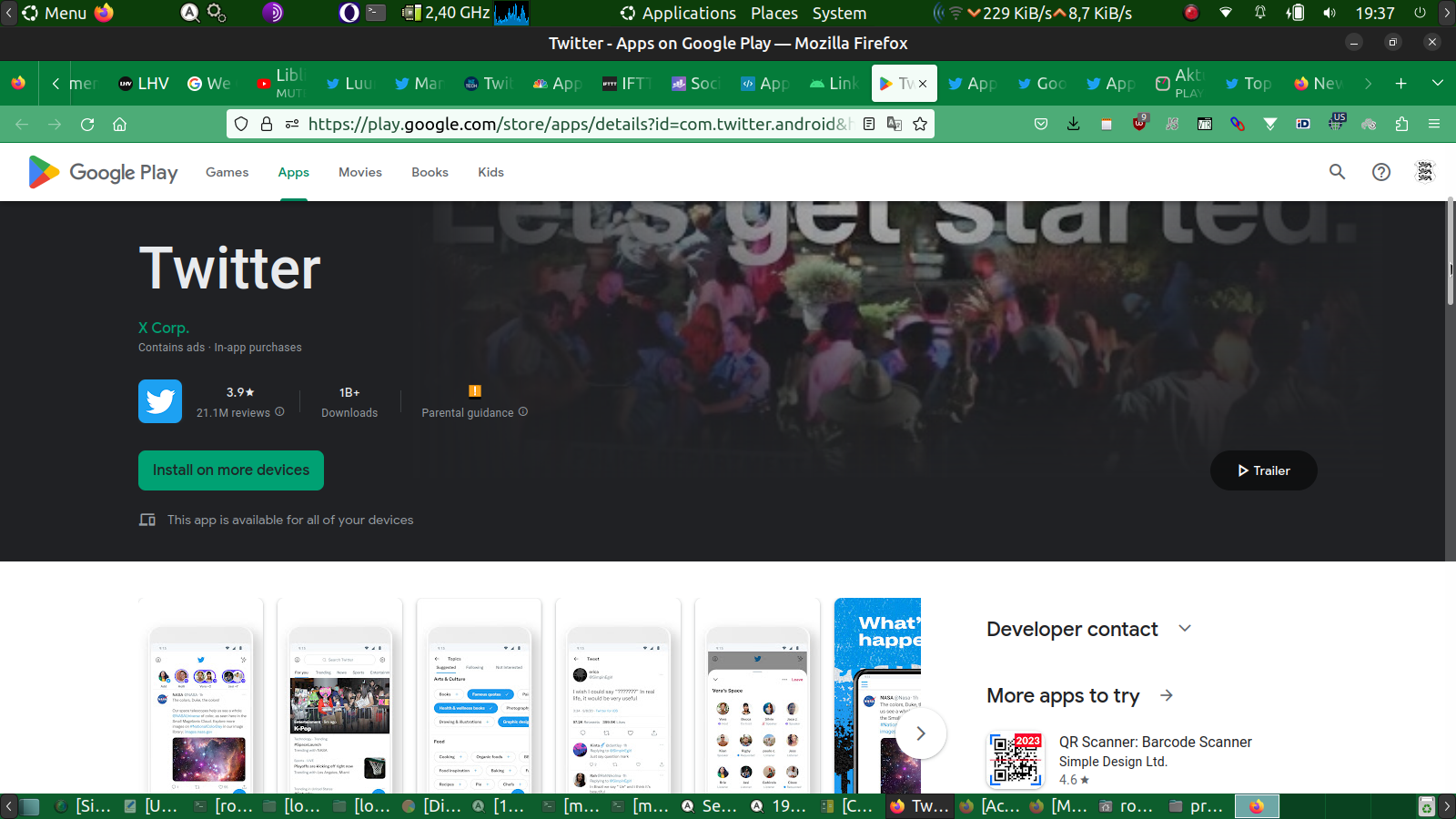Open the Google account avatar menu
Viewport: 1456px width, 819px height.
(1425, 171)
